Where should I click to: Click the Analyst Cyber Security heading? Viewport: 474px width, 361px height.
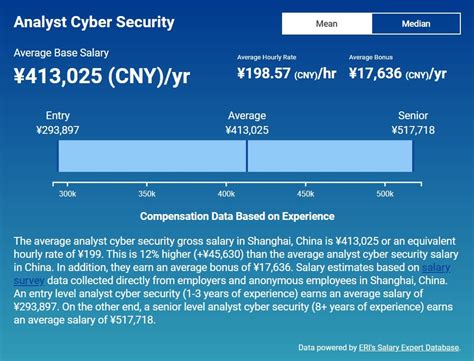click(94, 22)
